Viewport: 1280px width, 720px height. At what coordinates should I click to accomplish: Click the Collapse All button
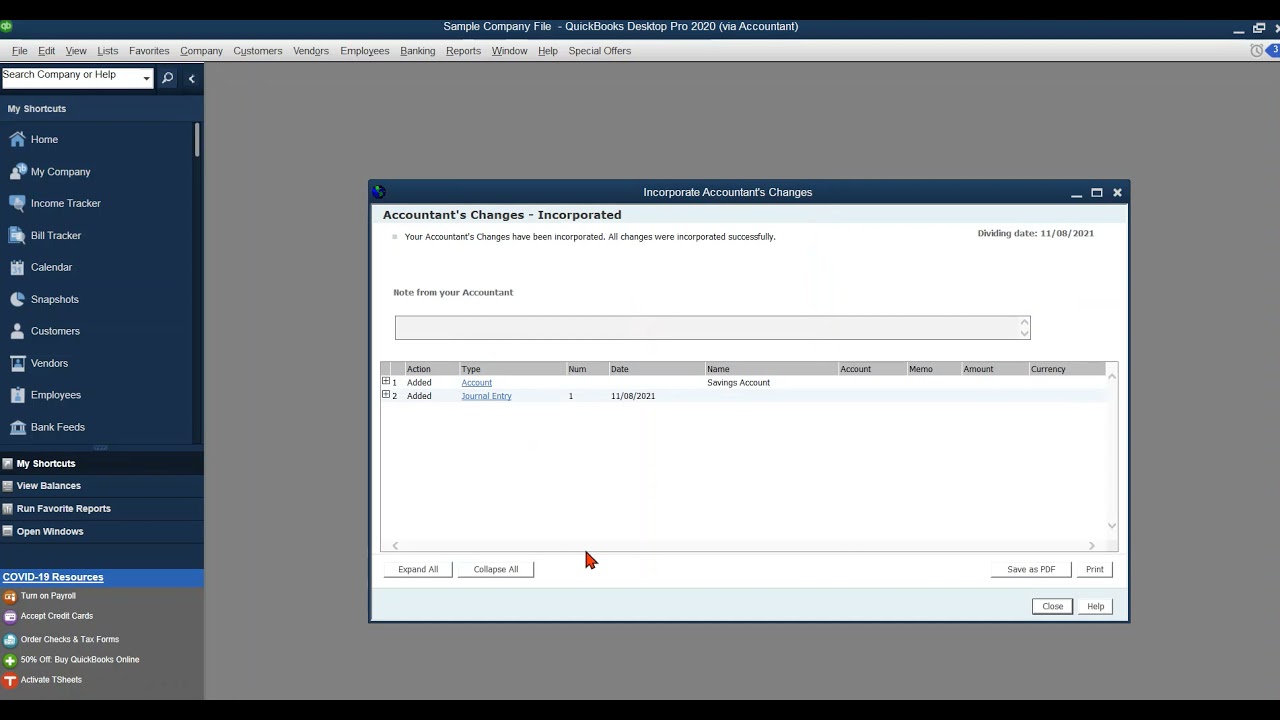496,569
